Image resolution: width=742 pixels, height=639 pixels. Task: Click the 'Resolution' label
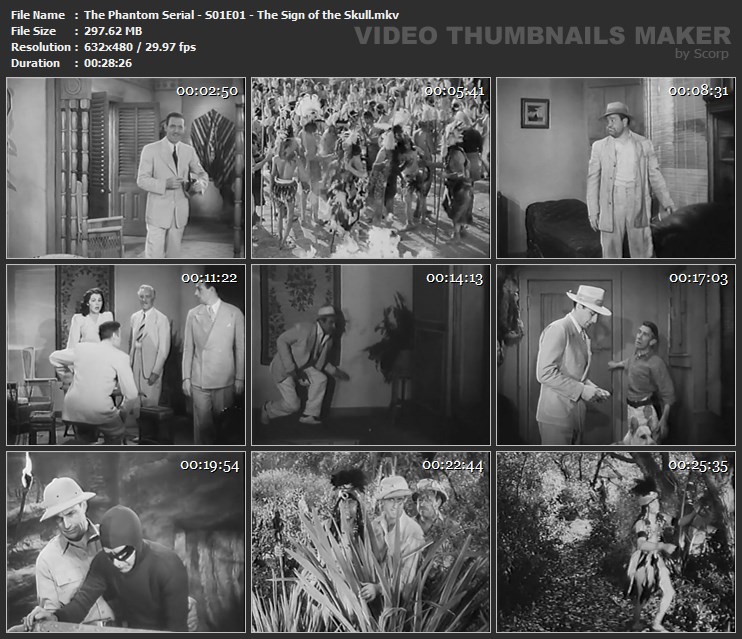point(41,47)
